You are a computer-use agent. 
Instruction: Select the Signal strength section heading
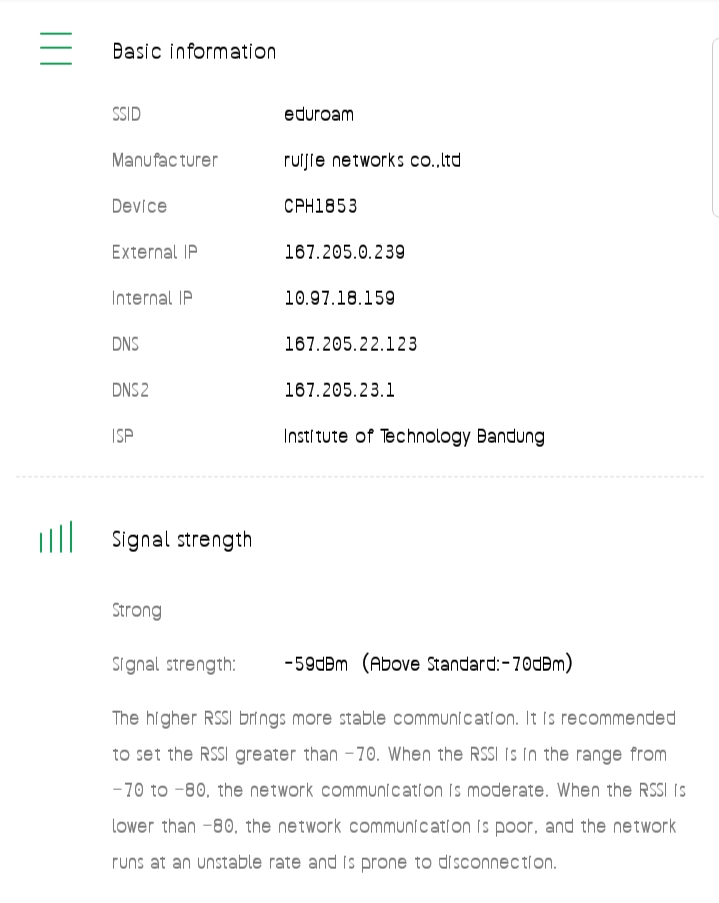pyautogui.click(x=182, y=540)
